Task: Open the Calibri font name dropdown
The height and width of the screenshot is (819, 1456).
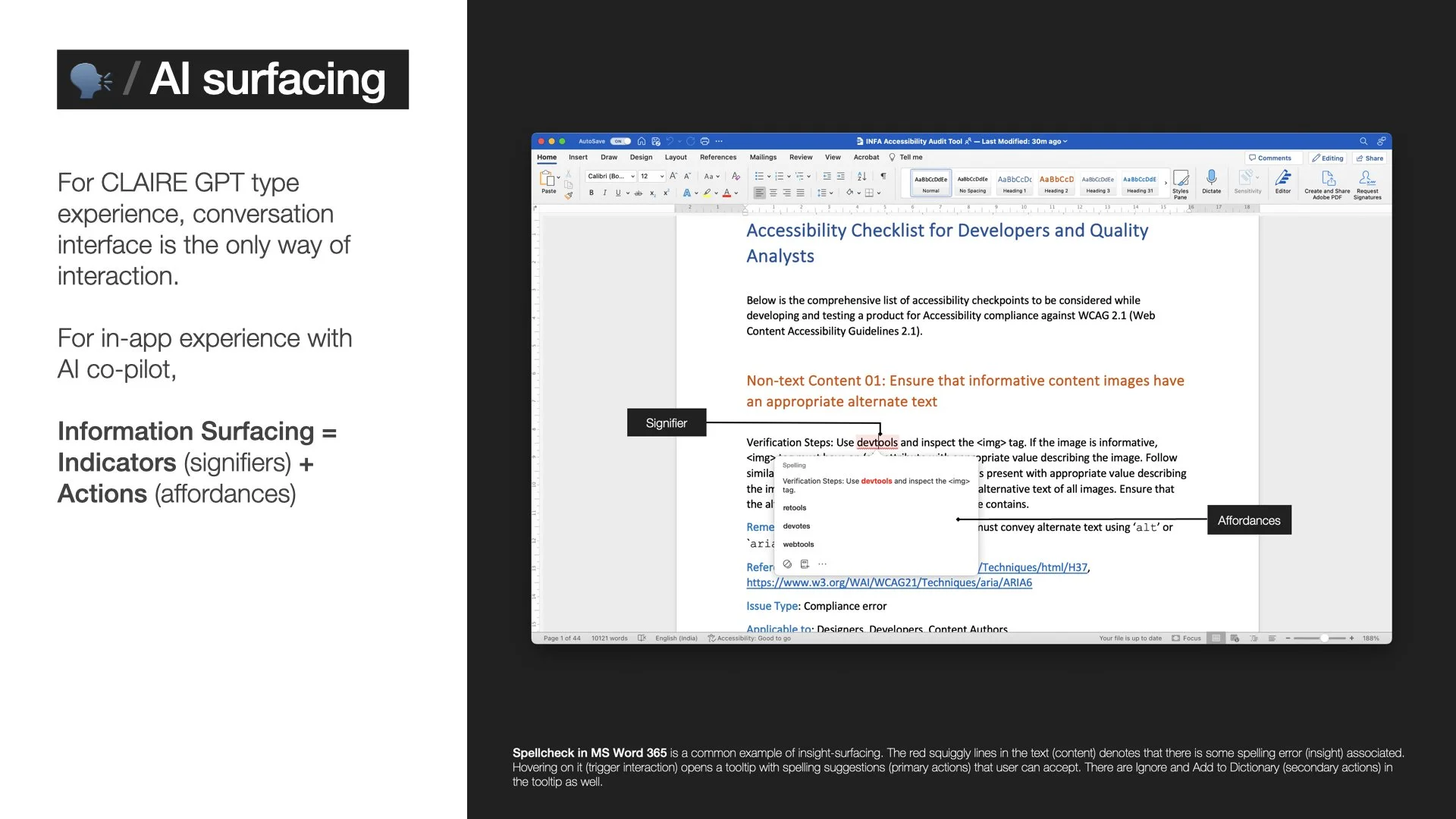Action: click(x=632, y=176)
